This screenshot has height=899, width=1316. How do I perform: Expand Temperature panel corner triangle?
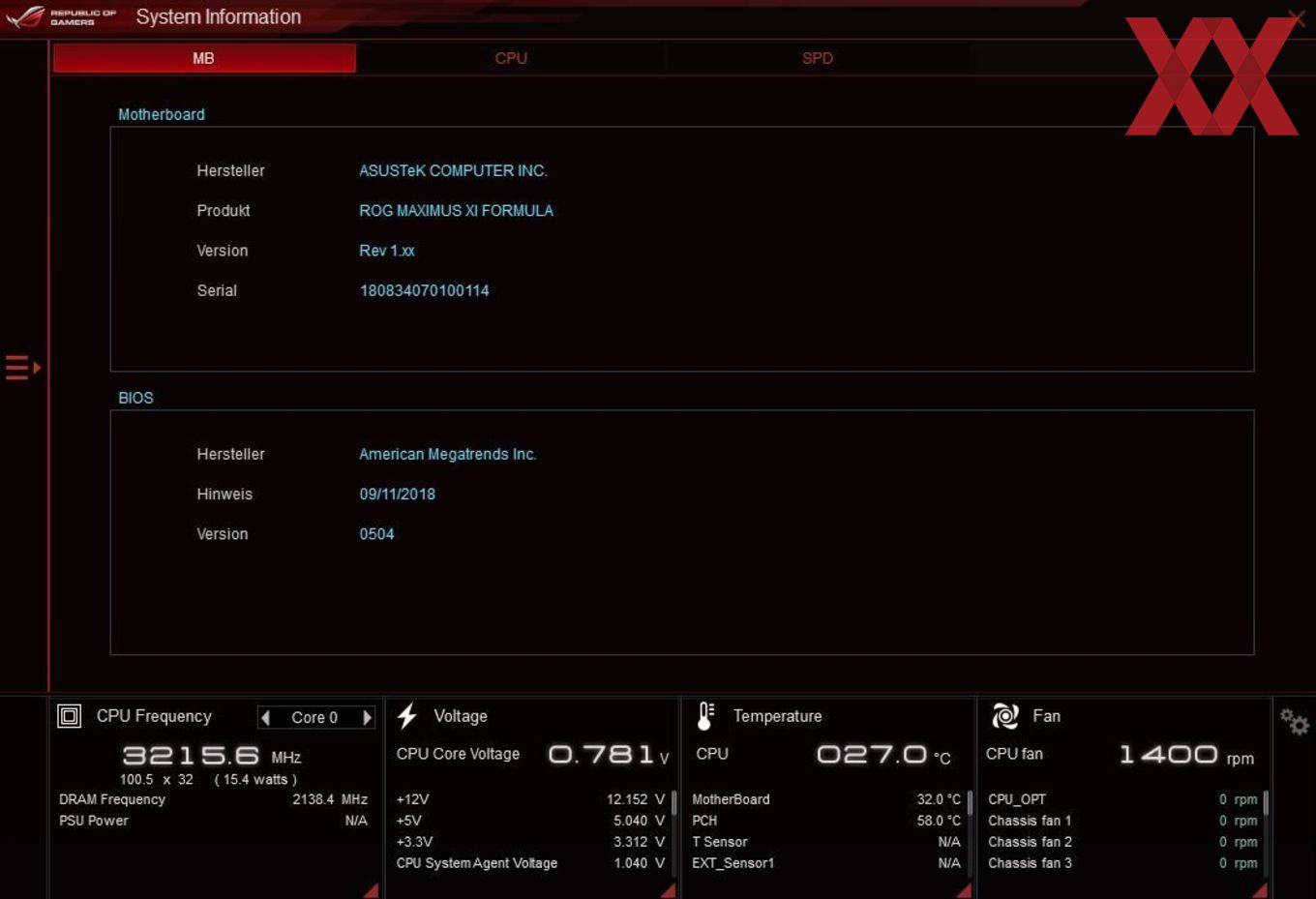[964, 890]
